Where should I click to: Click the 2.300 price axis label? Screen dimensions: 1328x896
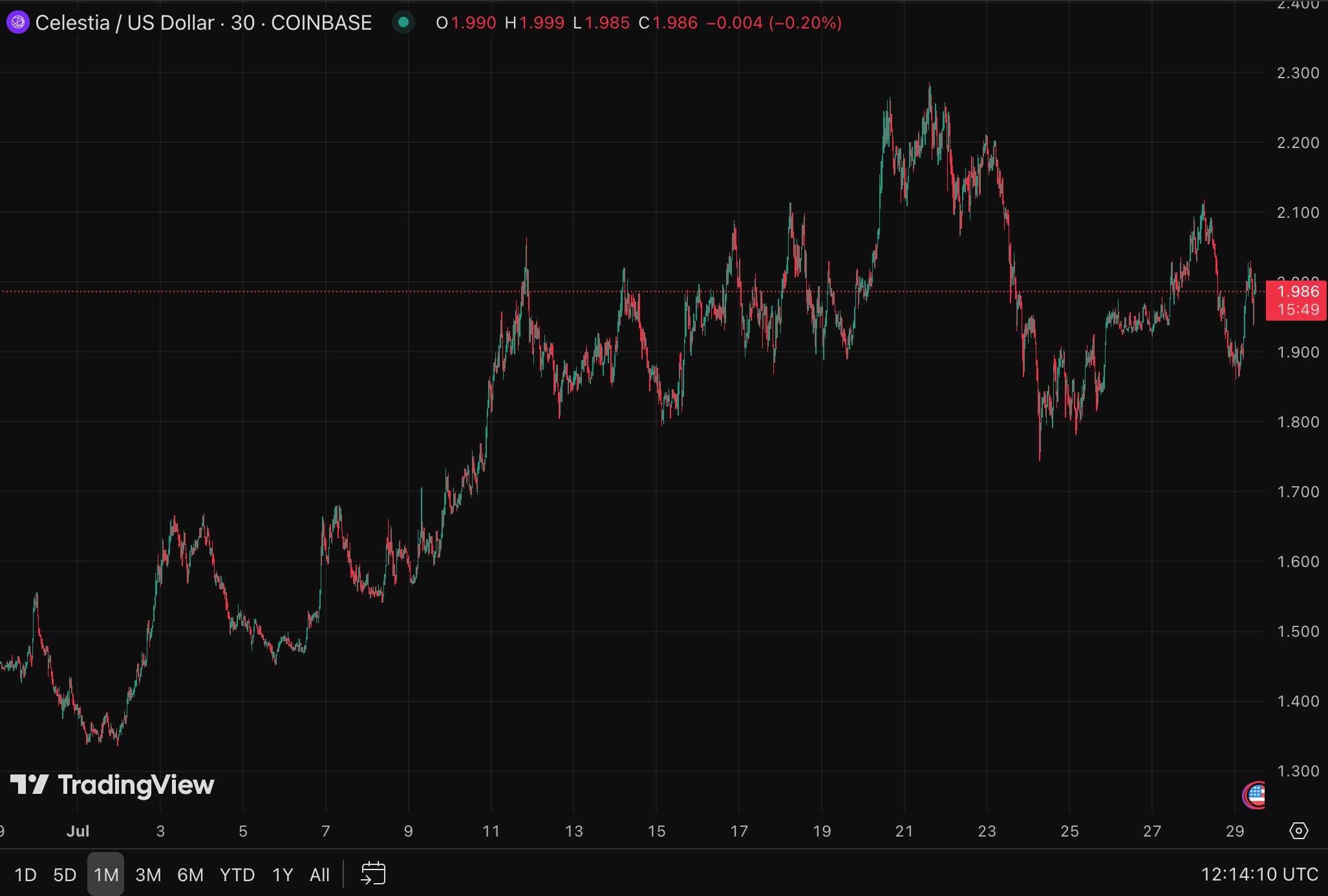pyautogui.click(x=1298, y=72)
